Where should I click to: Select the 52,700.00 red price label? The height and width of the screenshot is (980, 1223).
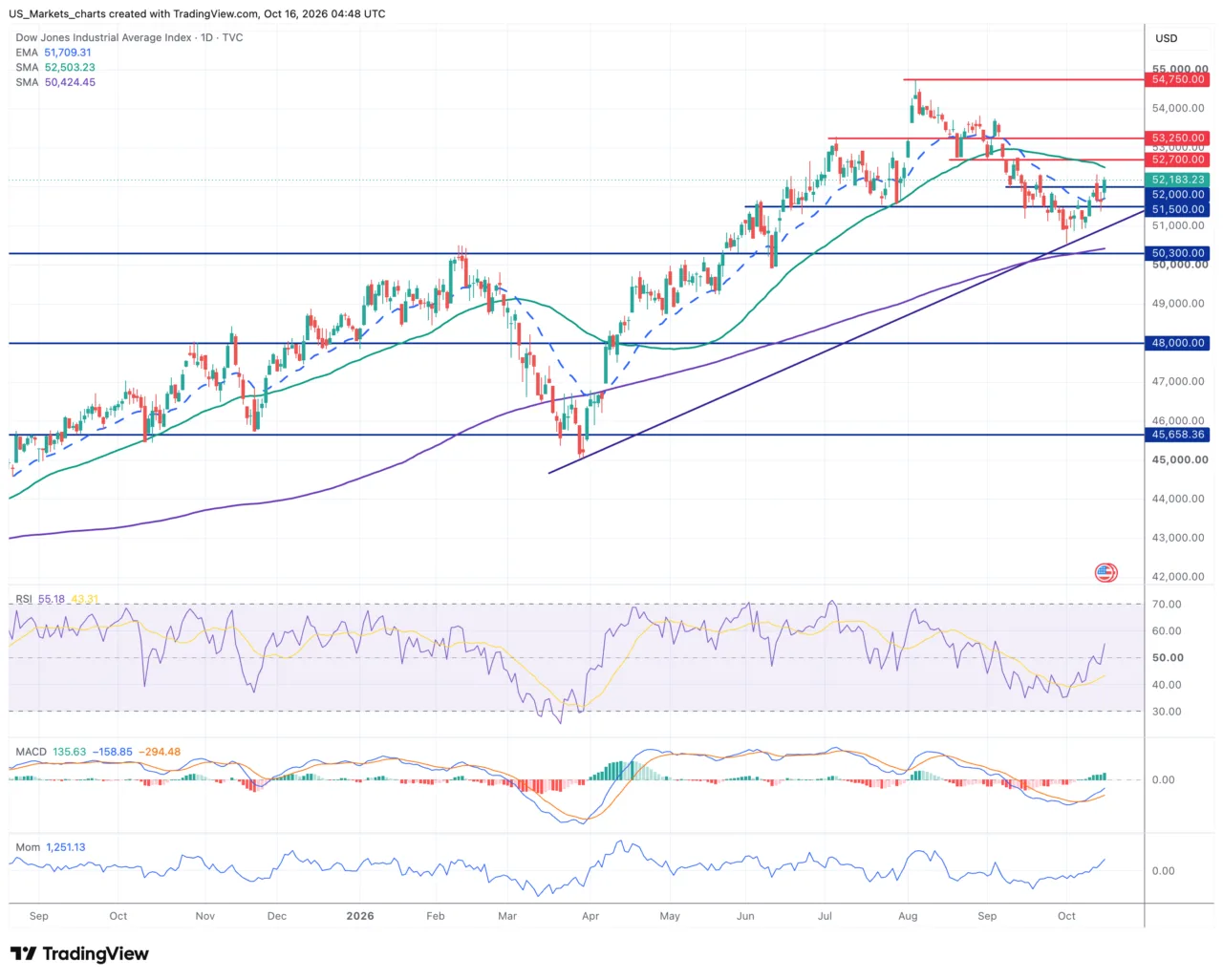1177,160
